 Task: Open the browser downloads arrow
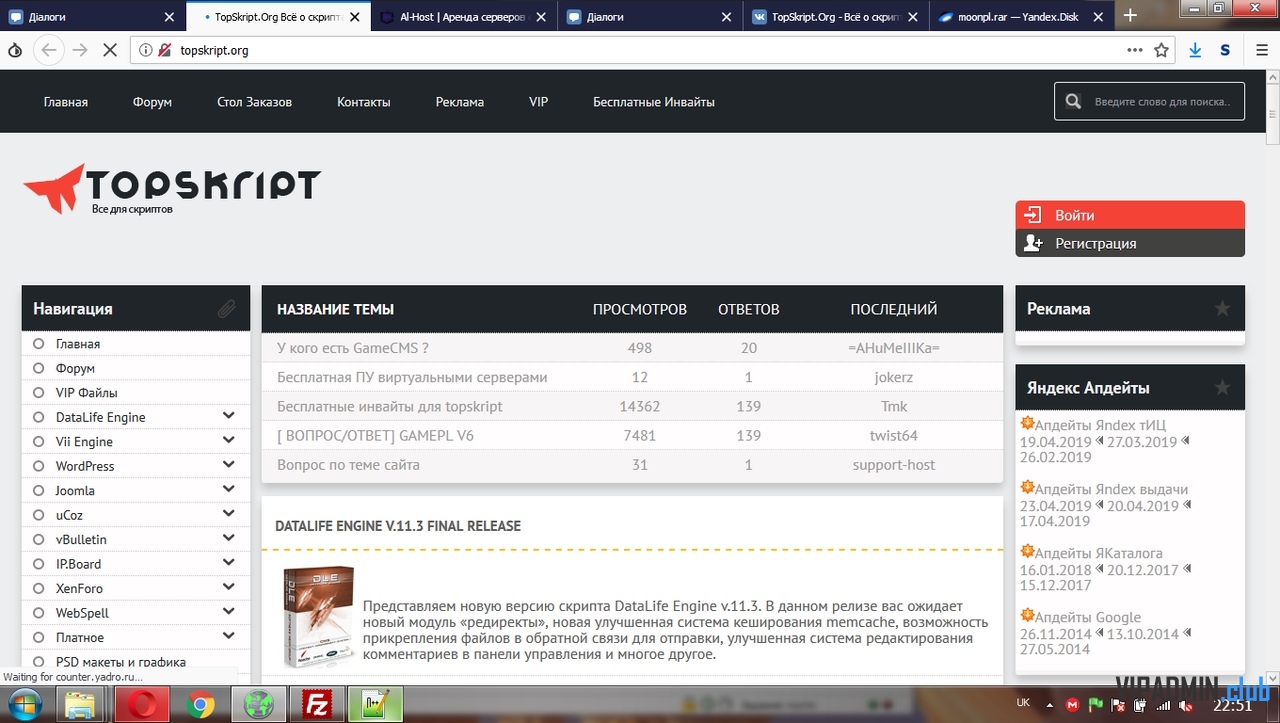click(1195, 50)
